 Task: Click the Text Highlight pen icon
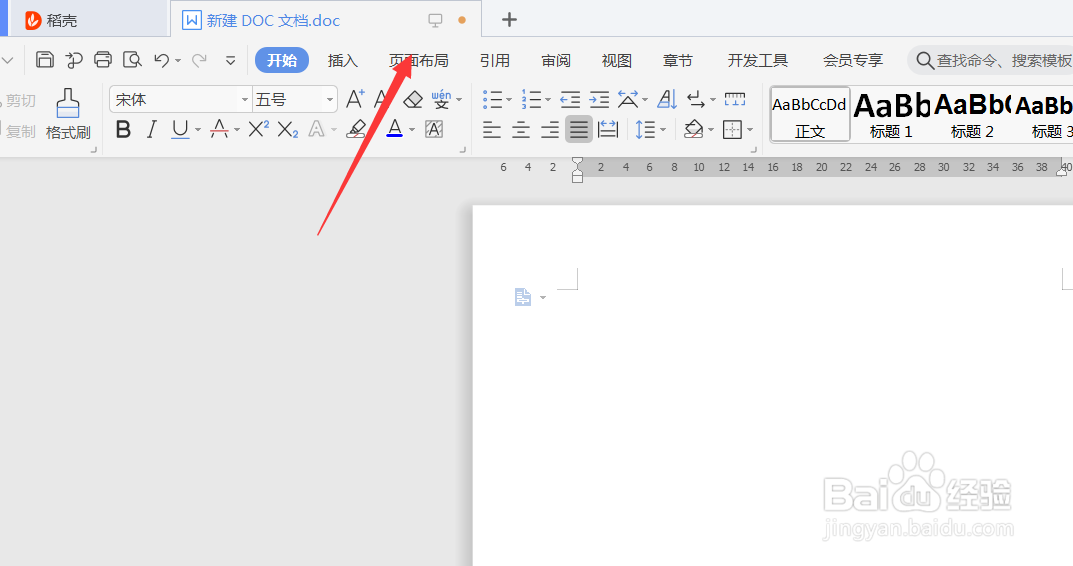[x=357, y=129]
